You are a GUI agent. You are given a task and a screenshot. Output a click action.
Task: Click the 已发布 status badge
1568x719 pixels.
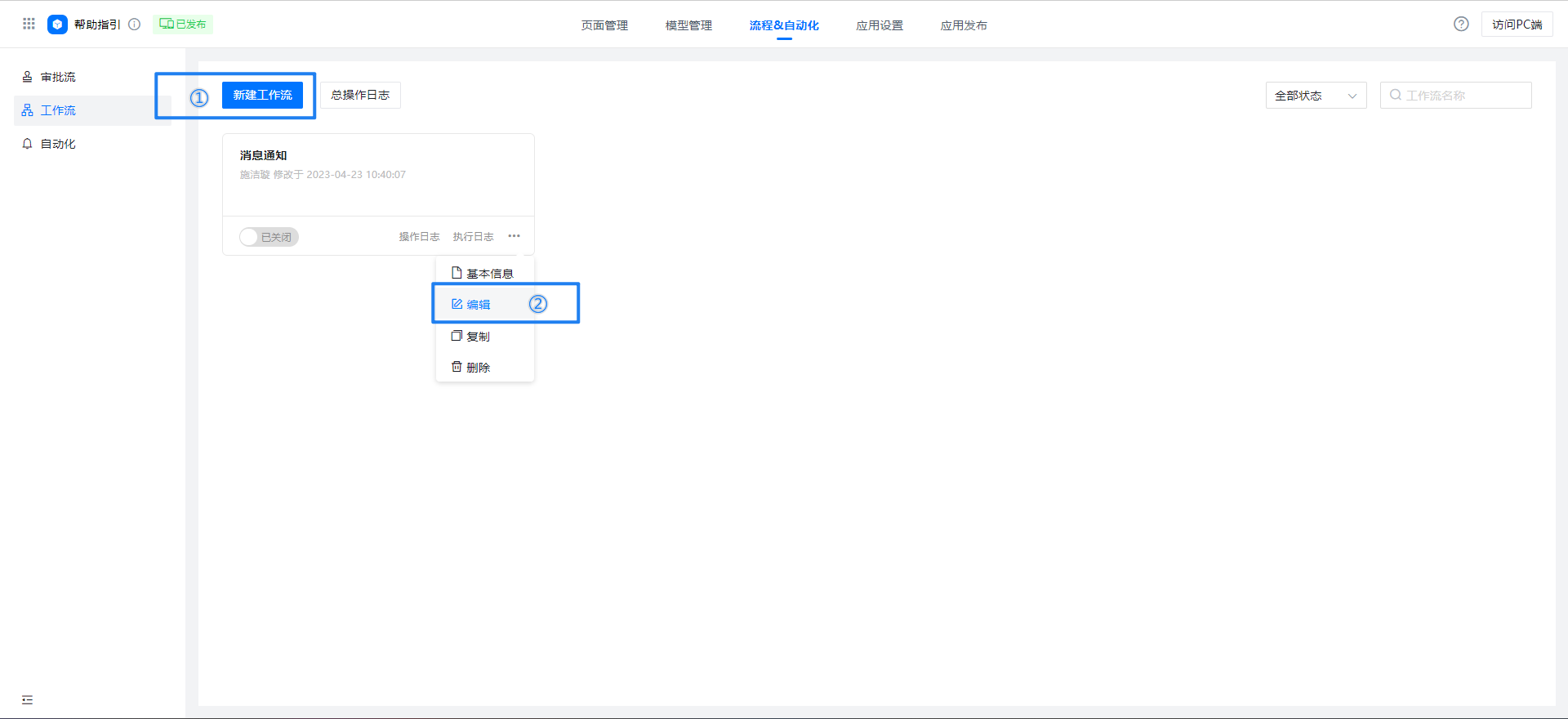tap(183, 25)
